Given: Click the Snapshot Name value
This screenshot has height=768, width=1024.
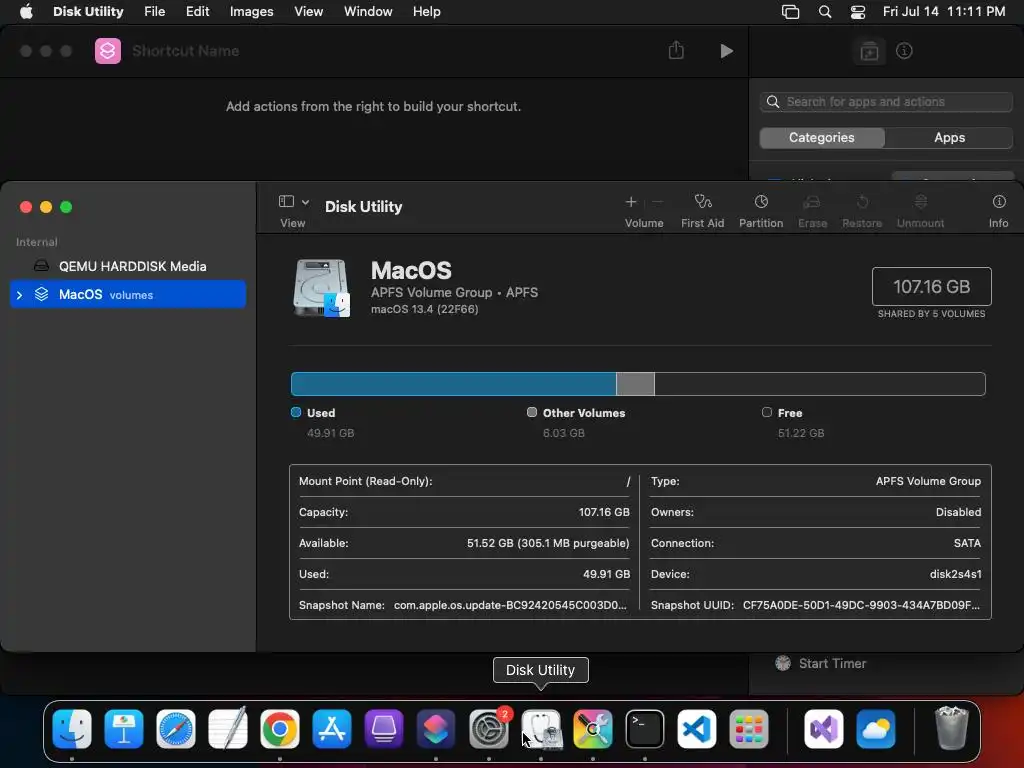Looking at the screenshot, I should 510,605.
